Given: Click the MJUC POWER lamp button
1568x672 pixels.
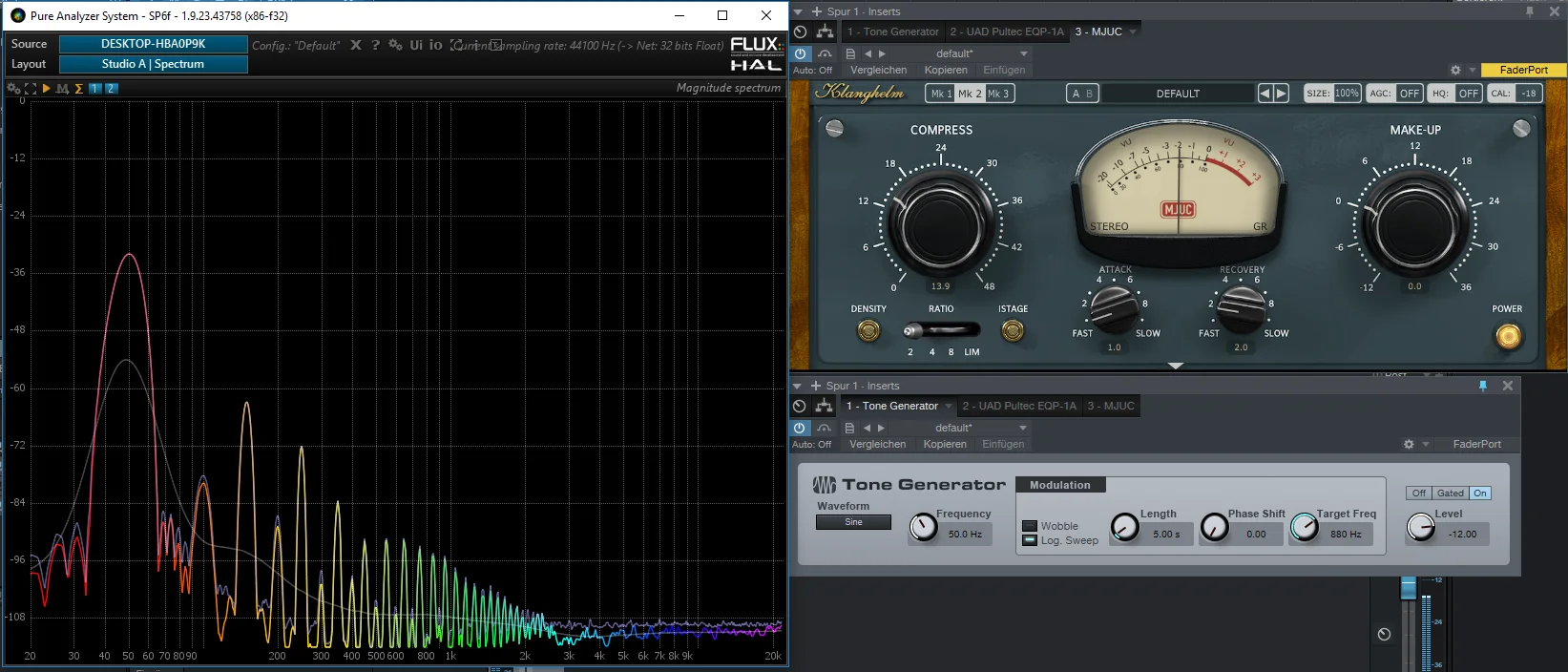Looking at the screenshot, I should point(1508,336).
